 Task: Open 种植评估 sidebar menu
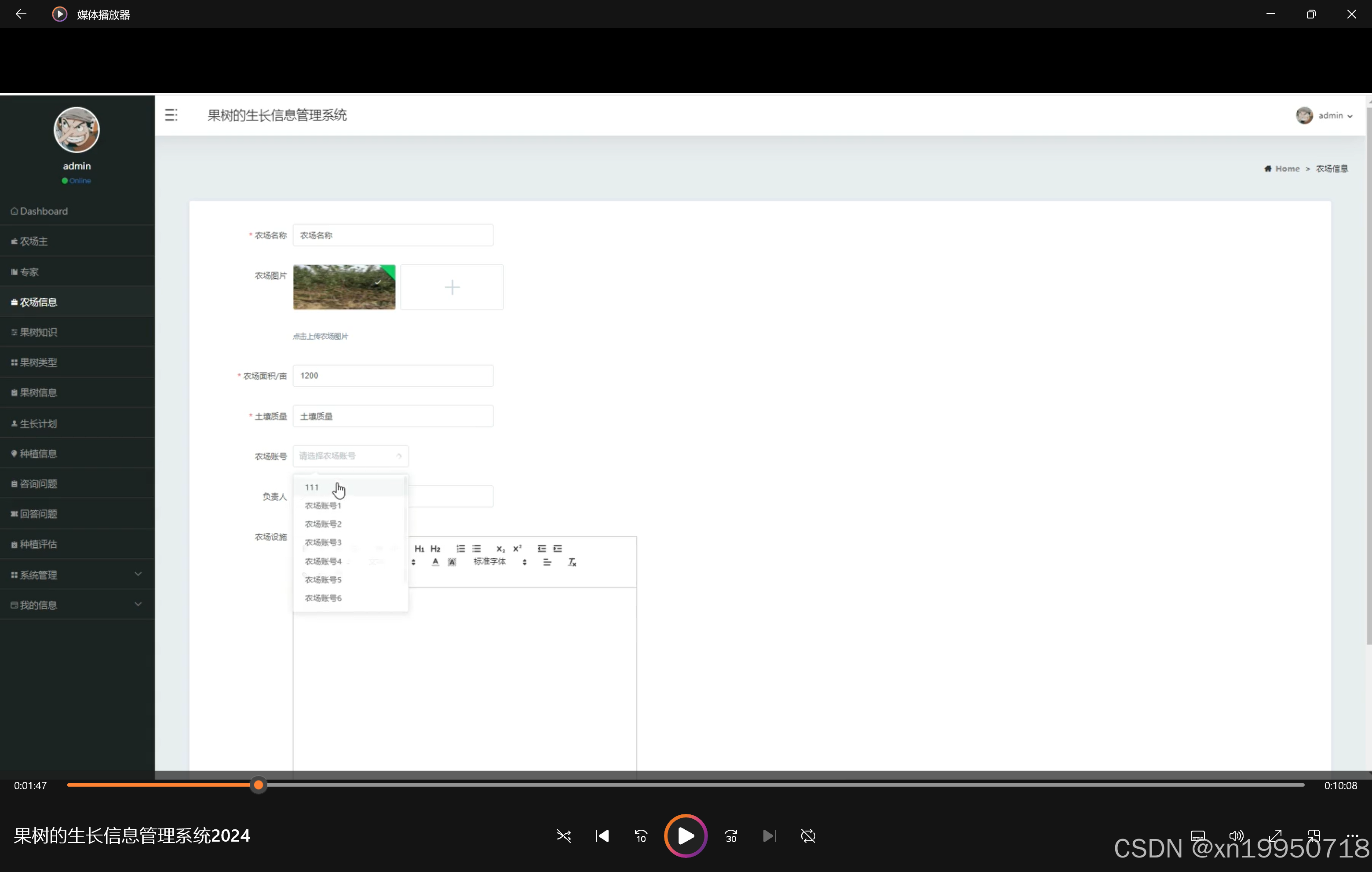(77, 544)
